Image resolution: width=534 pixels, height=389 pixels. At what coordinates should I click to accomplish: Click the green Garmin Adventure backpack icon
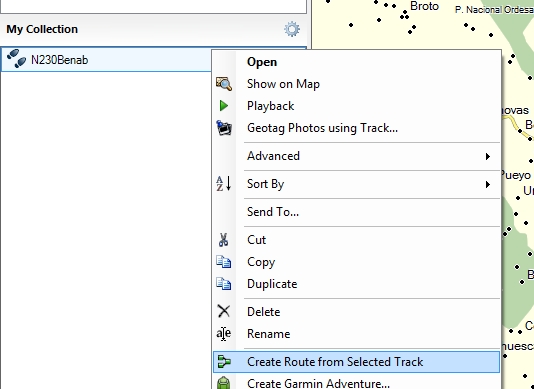pyautogui.click(x=224, y=383)
